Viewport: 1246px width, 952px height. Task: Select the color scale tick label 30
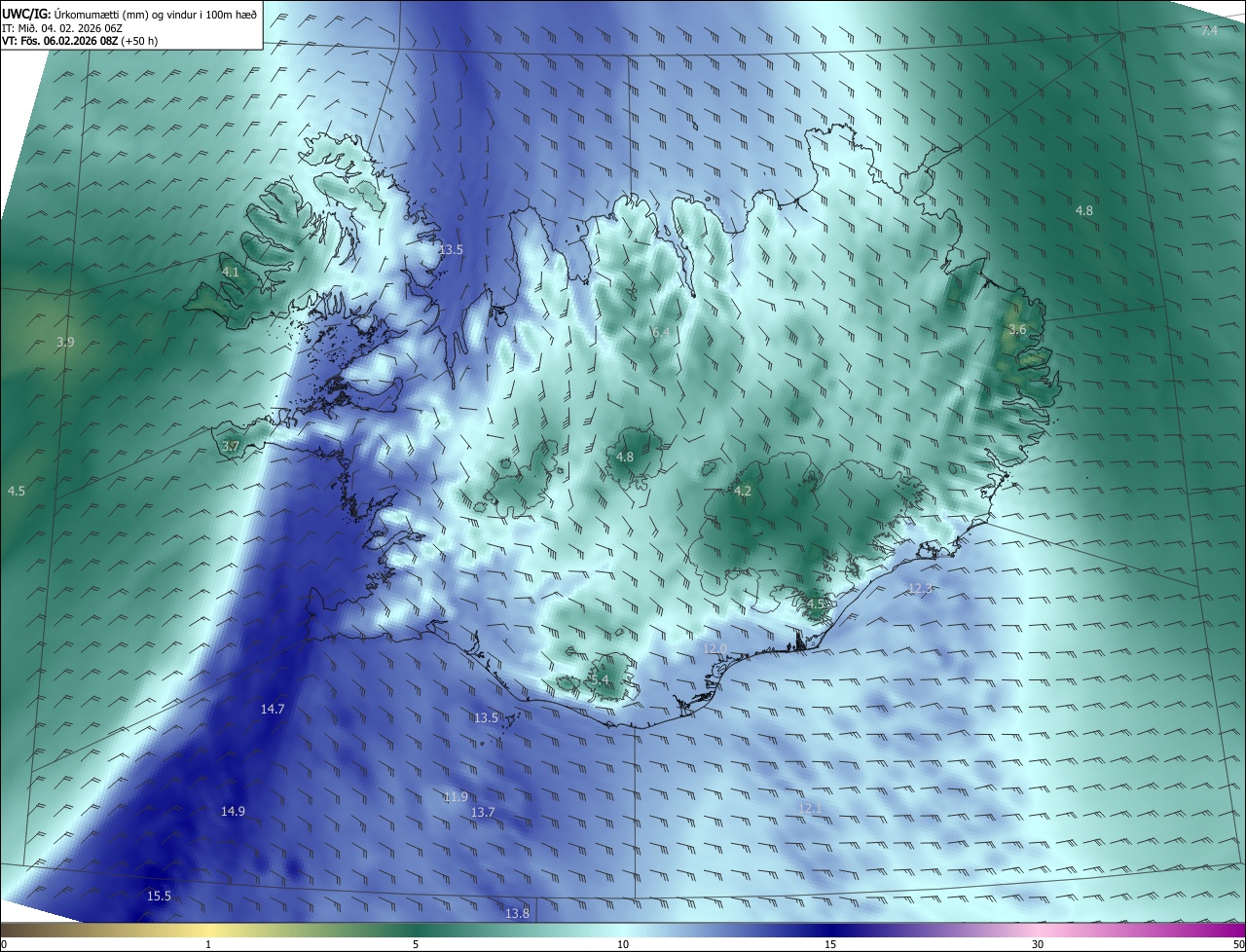(x=1038, y=944)
